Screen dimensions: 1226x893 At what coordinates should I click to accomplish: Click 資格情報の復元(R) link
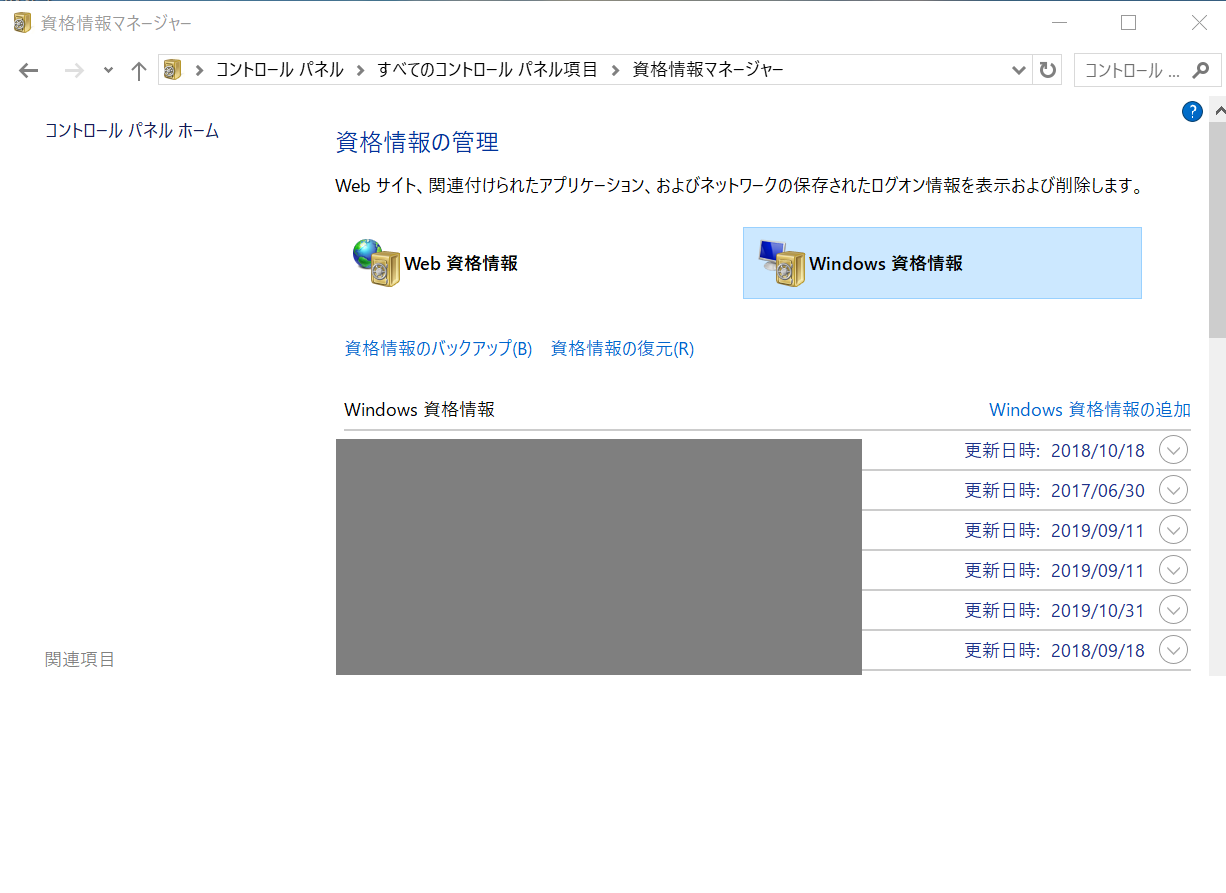coord(622,348)
